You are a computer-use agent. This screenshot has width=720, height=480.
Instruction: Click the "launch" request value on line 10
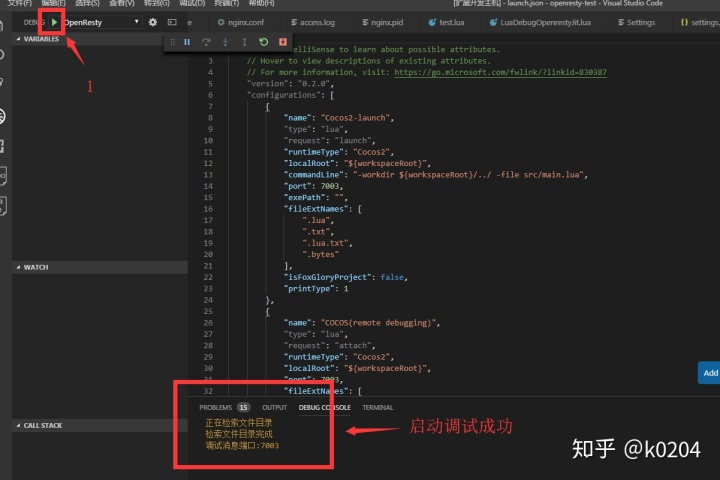[353, 141]
